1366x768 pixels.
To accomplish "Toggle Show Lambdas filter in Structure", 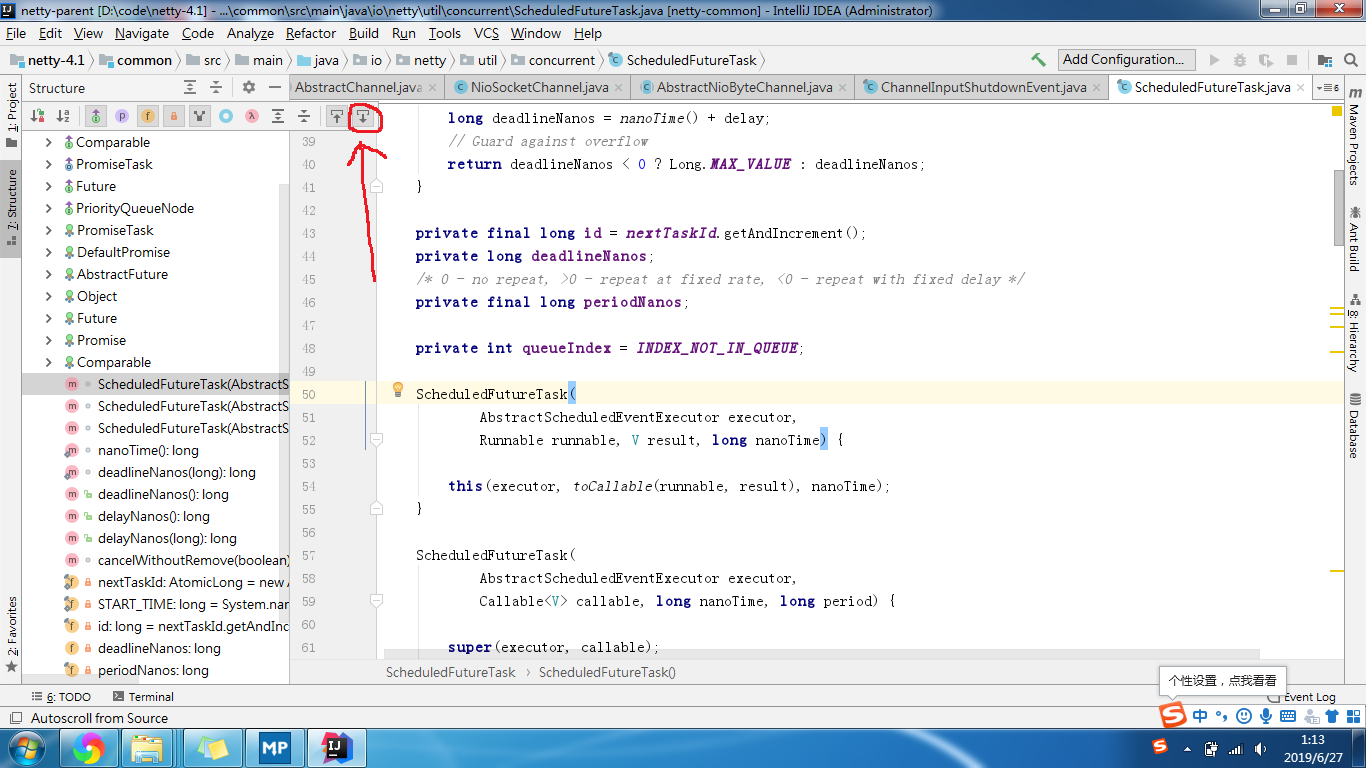I will (252, 116).
